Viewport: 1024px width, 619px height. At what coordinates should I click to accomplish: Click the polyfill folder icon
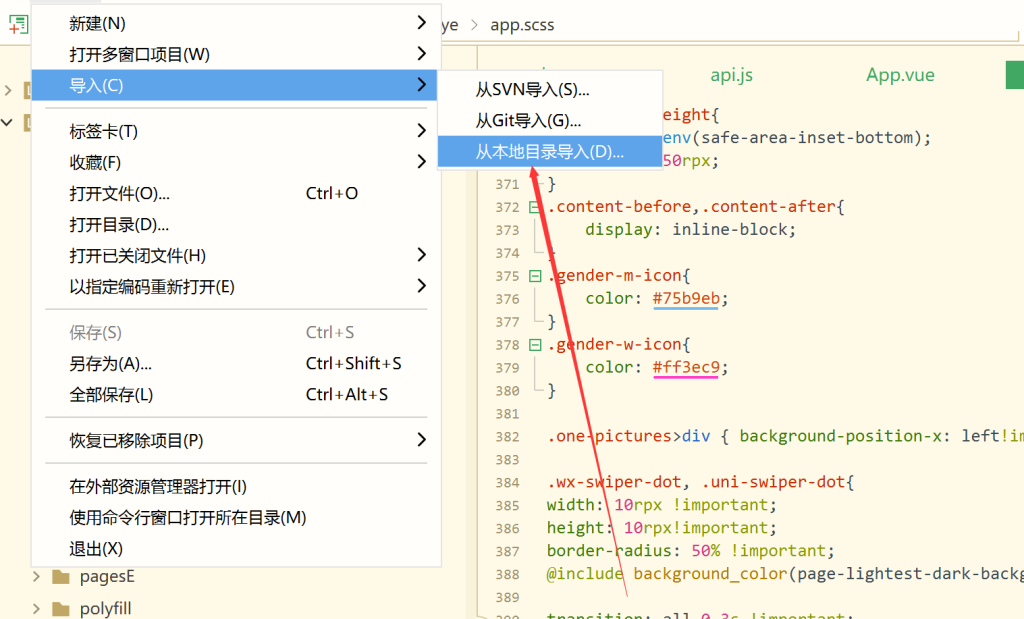pyautogui.click(x=62, y=609)
